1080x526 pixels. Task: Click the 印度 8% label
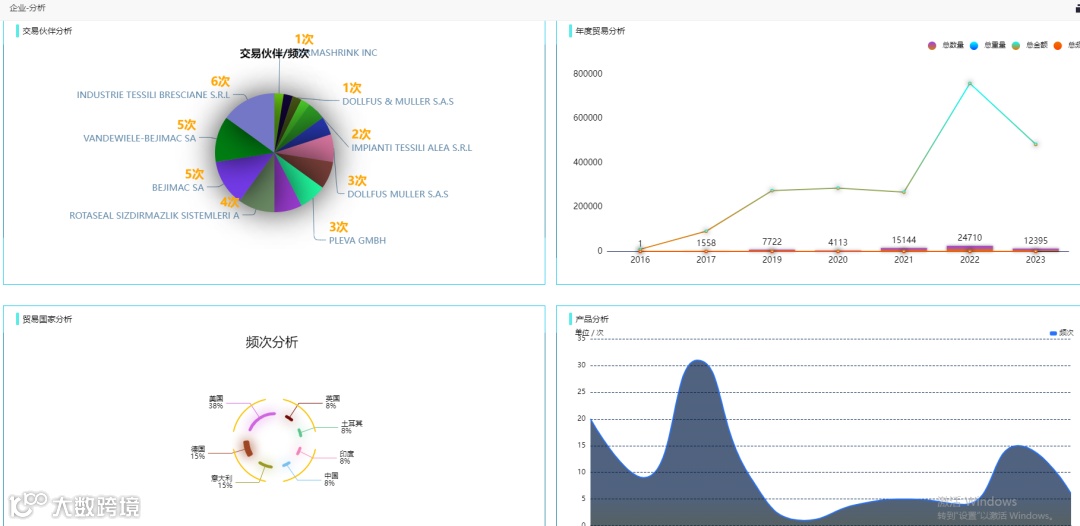346,457
